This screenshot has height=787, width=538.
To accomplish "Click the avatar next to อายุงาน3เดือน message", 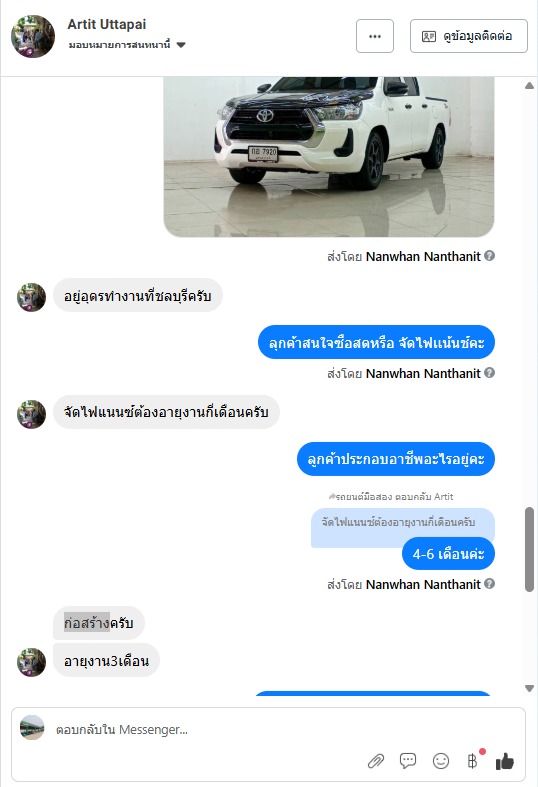I will (32, 662).
